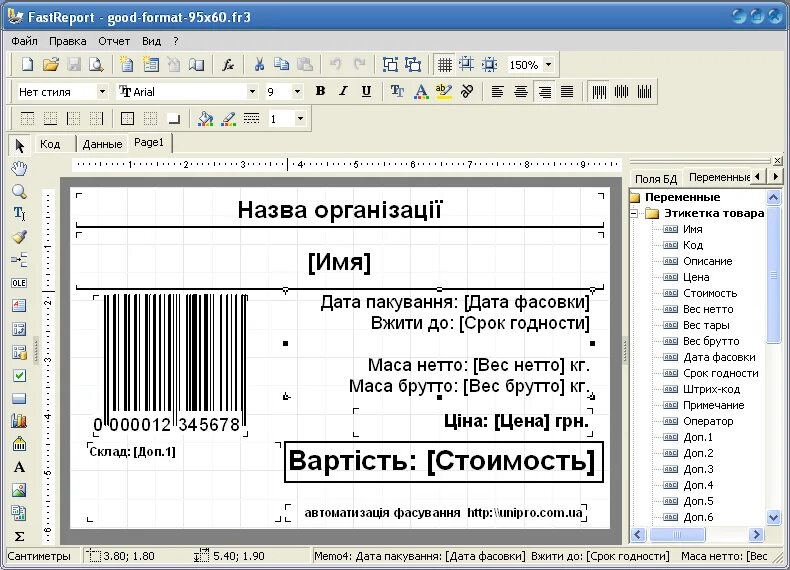Open the Файл menu
Viewport: 790px width, 570px height.
(x=24, y=41)
